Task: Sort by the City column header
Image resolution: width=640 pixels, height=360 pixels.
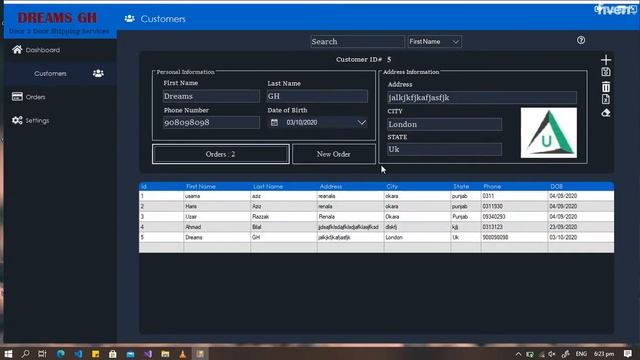Action: click(x=417, y=187)
